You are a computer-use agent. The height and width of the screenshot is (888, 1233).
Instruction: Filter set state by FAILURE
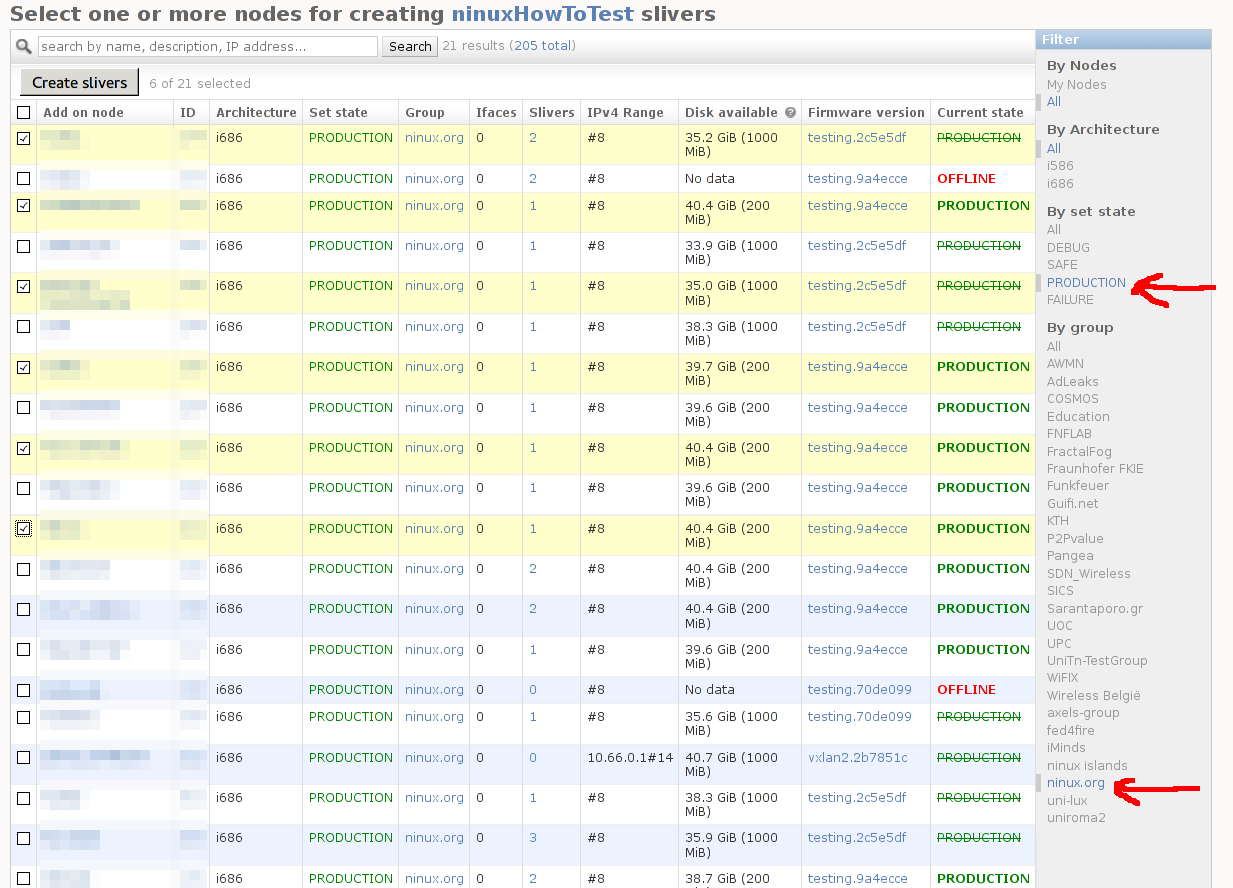(1070, 300)
